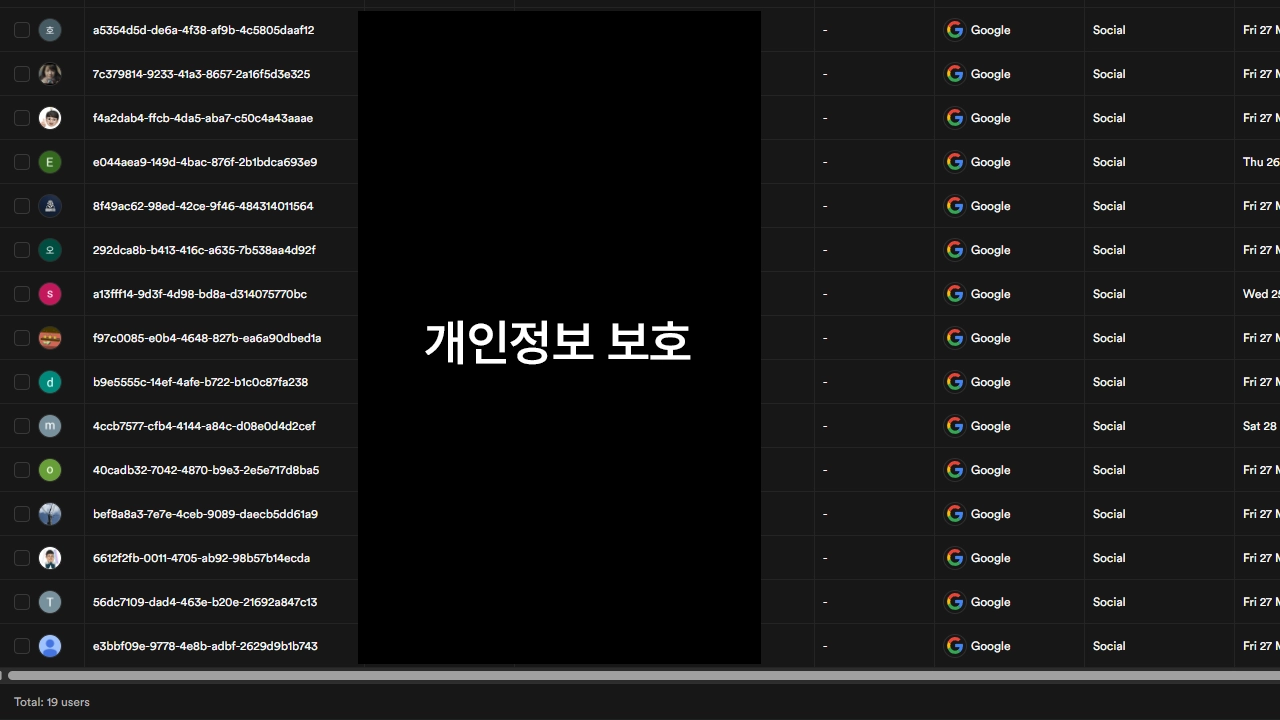Image resolution: width=1280 pixels, height=720 pixels.
Task: Click the Social label on the a13fff14 row
Action: click(1108, 293)
